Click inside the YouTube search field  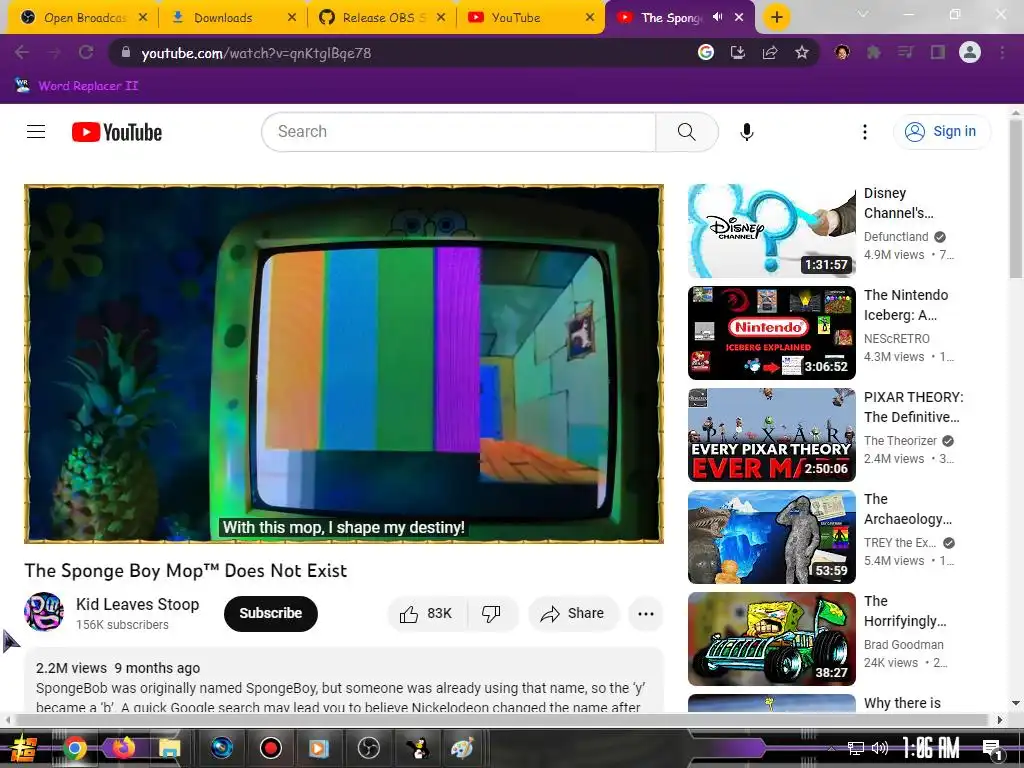pyautogui.click(x=458, y=132)
